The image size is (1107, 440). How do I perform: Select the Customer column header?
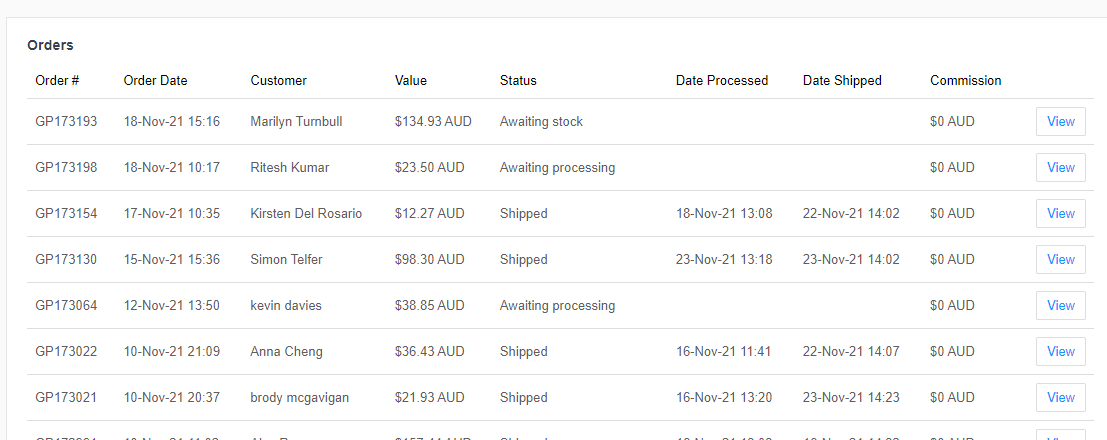(x=278, y=80)
